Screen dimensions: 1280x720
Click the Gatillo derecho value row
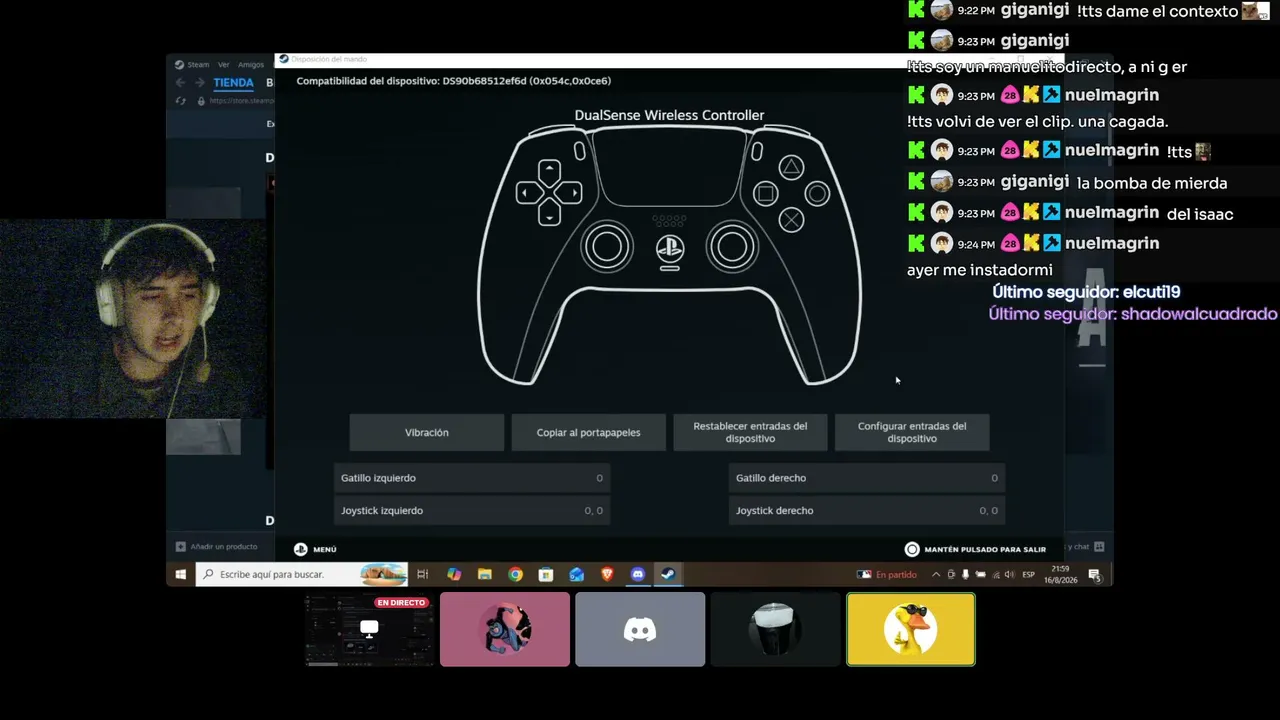point(867,478)
